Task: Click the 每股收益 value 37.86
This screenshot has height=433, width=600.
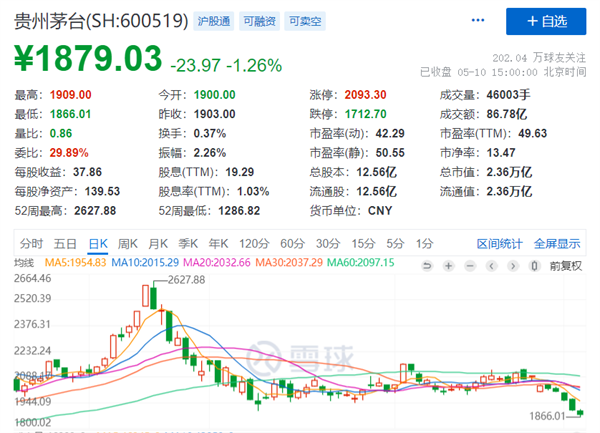Action: tap(87, 172)
